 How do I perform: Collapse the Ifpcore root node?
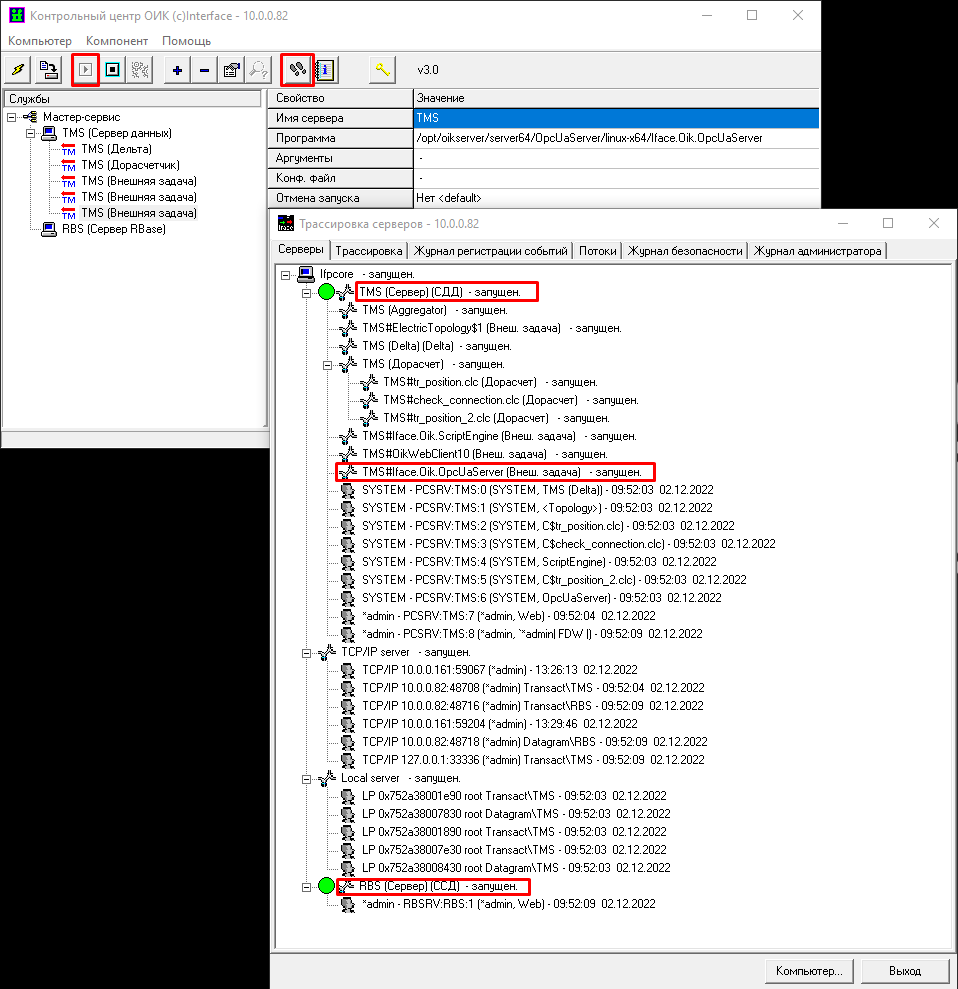286,274
